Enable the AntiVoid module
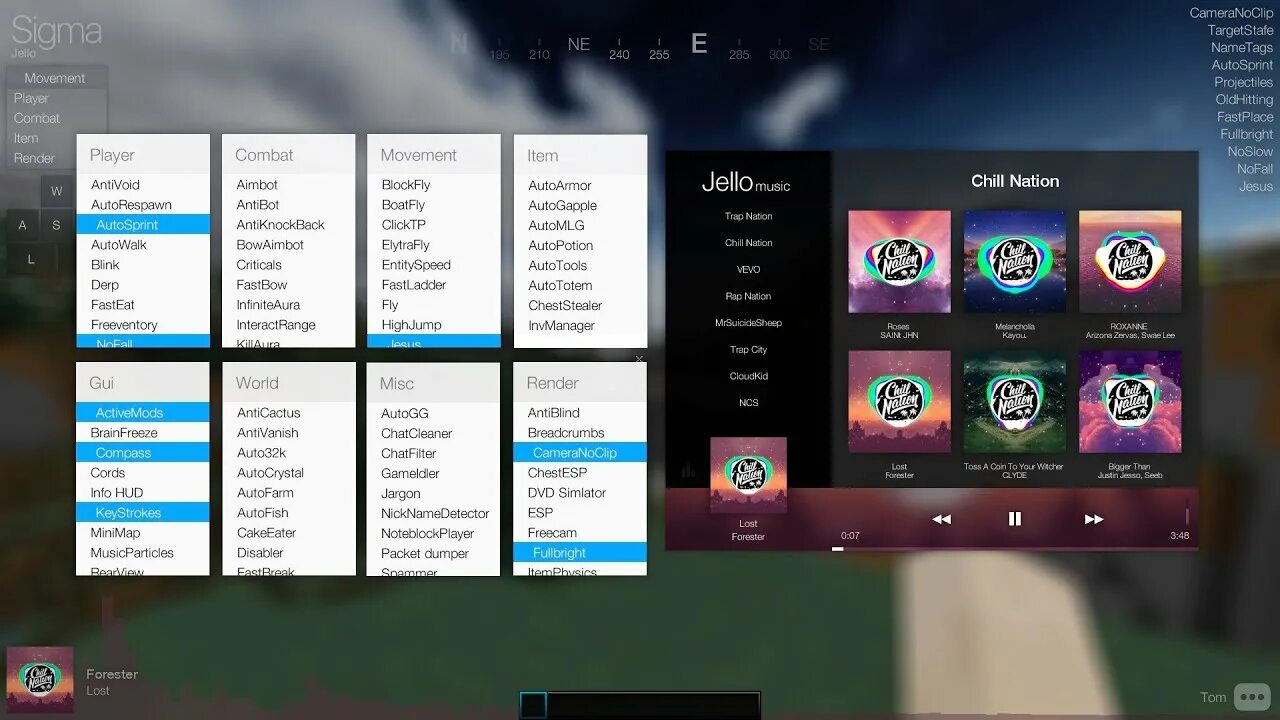1280x720 pixels. (143, 185)
